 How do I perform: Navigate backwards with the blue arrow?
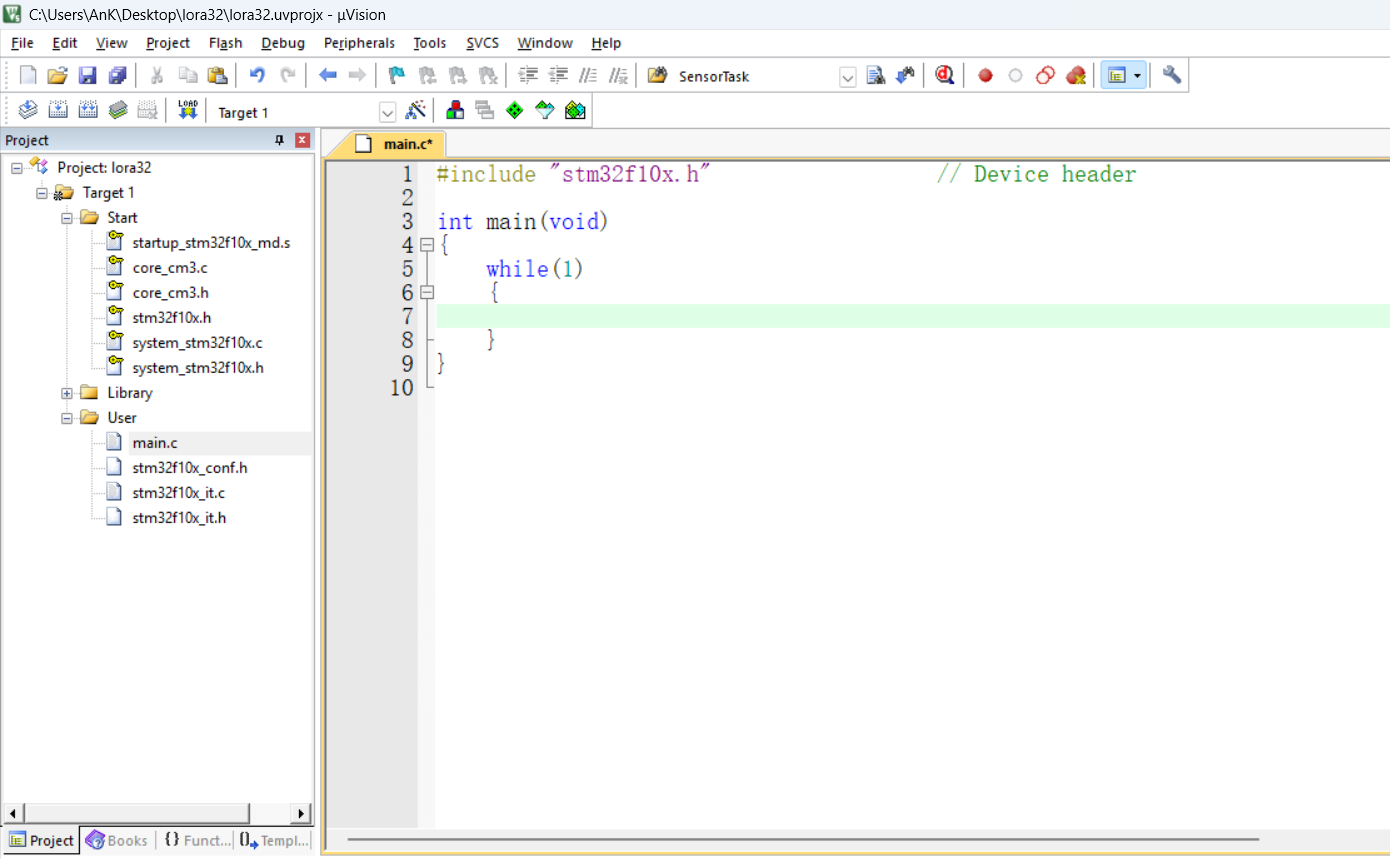(x=327, y=76)
